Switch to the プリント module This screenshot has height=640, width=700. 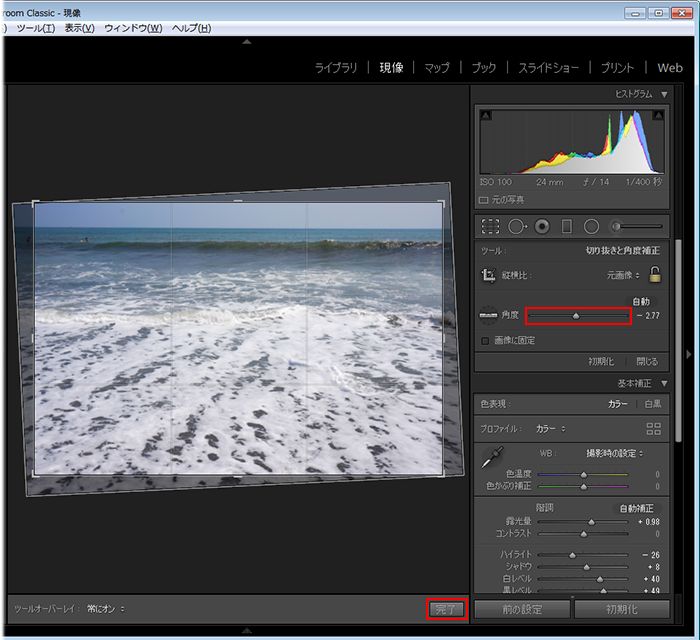click(617, 68)
